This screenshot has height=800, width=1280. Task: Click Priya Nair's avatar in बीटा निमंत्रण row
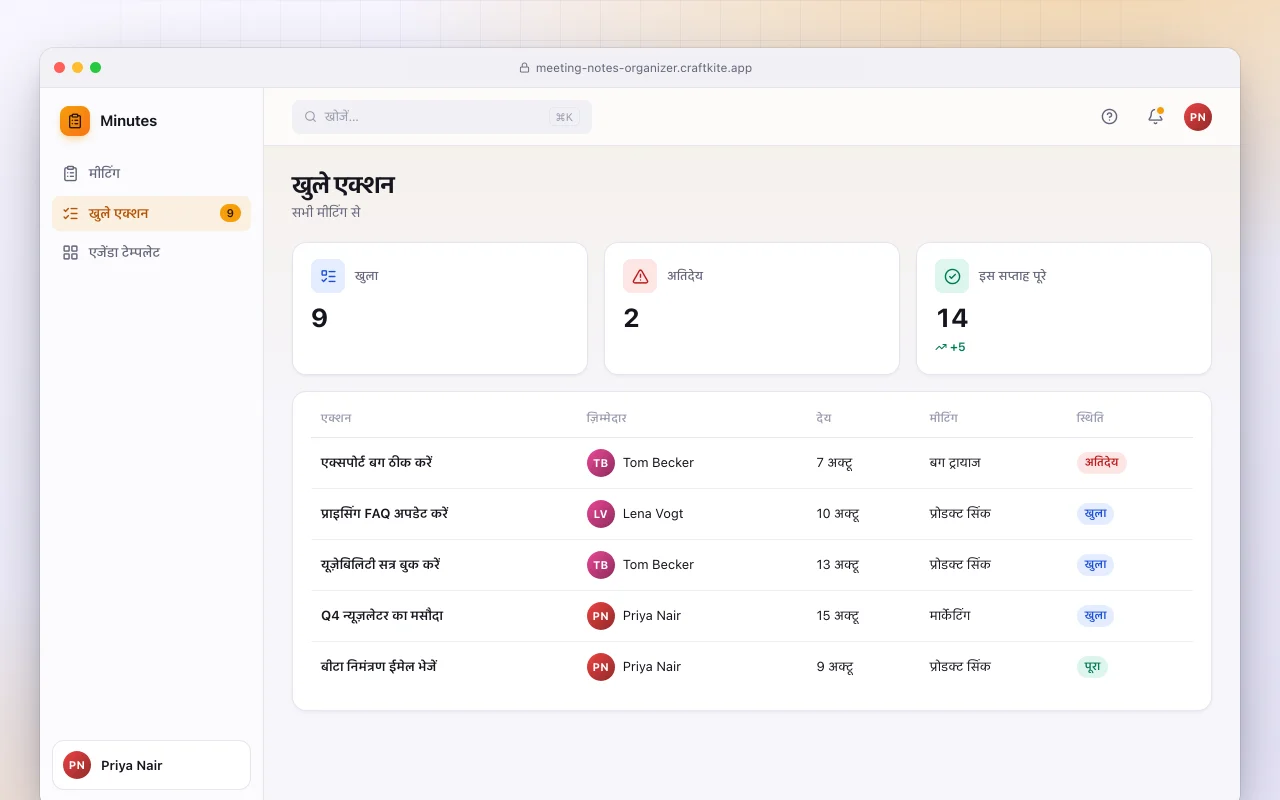click(x=601, y=667)
